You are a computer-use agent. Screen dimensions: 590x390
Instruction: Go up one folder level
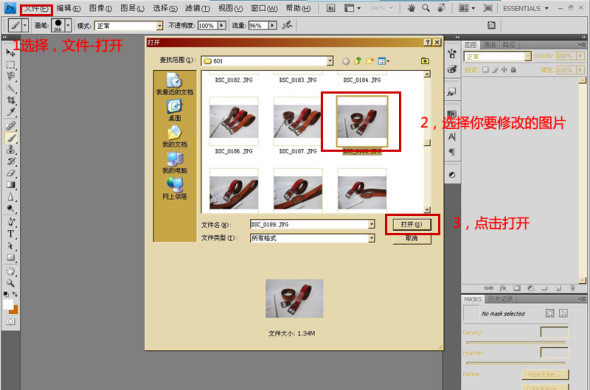tap(358, 61)
